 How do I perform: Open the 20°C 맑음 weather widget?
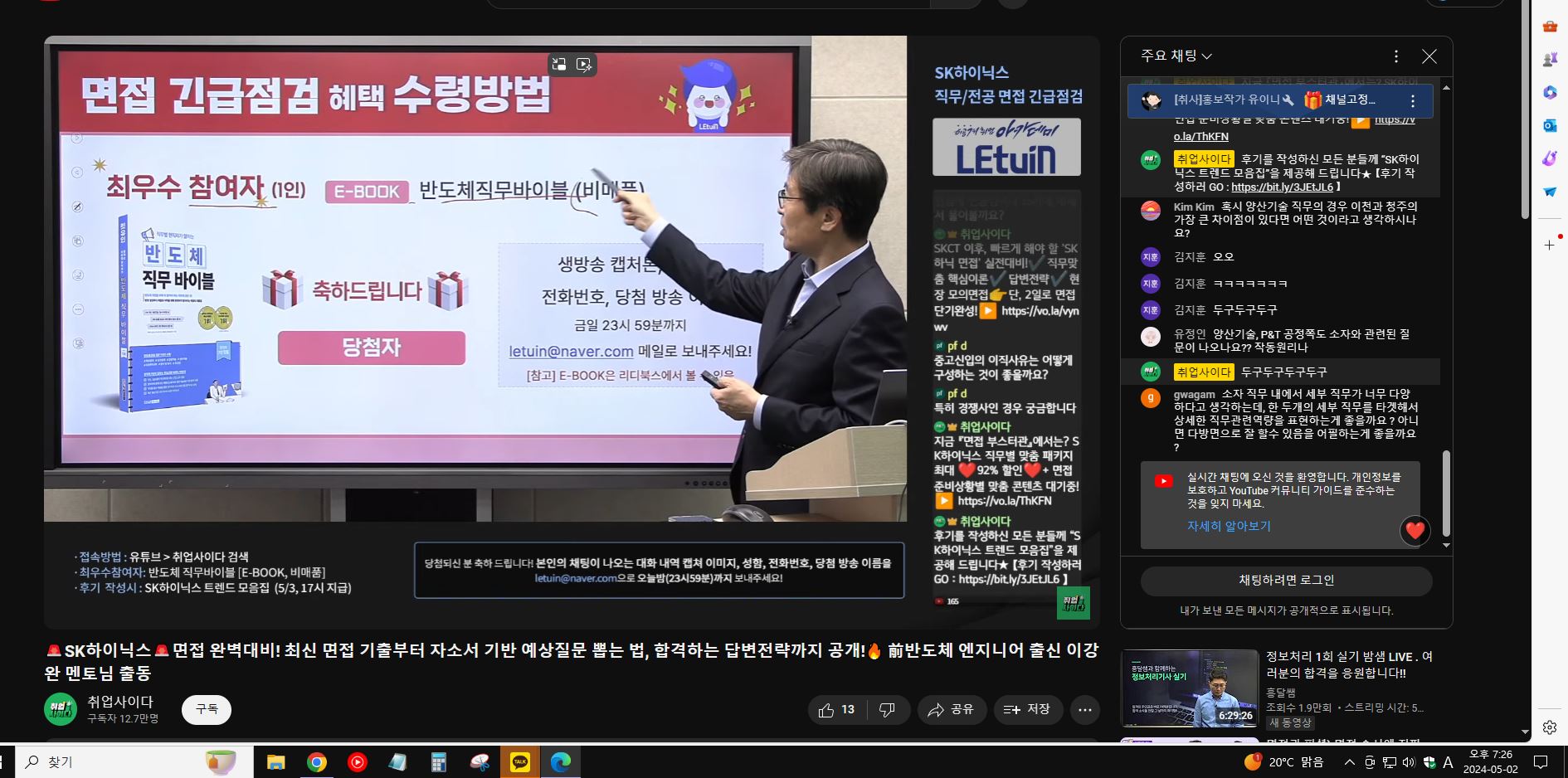click(1284, 762)
